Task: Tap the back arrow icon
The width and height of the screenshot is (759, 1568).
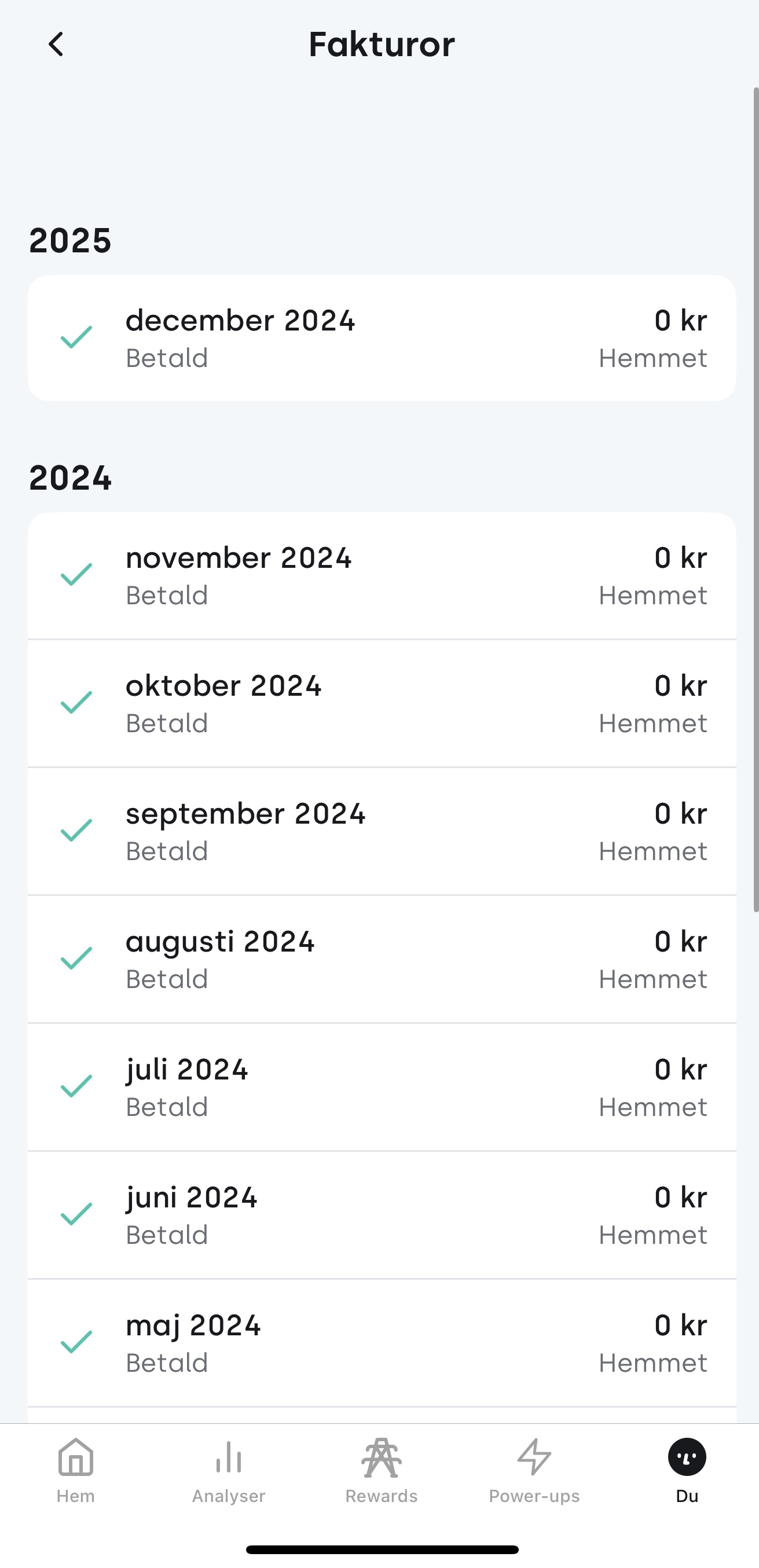Action: 56,45
